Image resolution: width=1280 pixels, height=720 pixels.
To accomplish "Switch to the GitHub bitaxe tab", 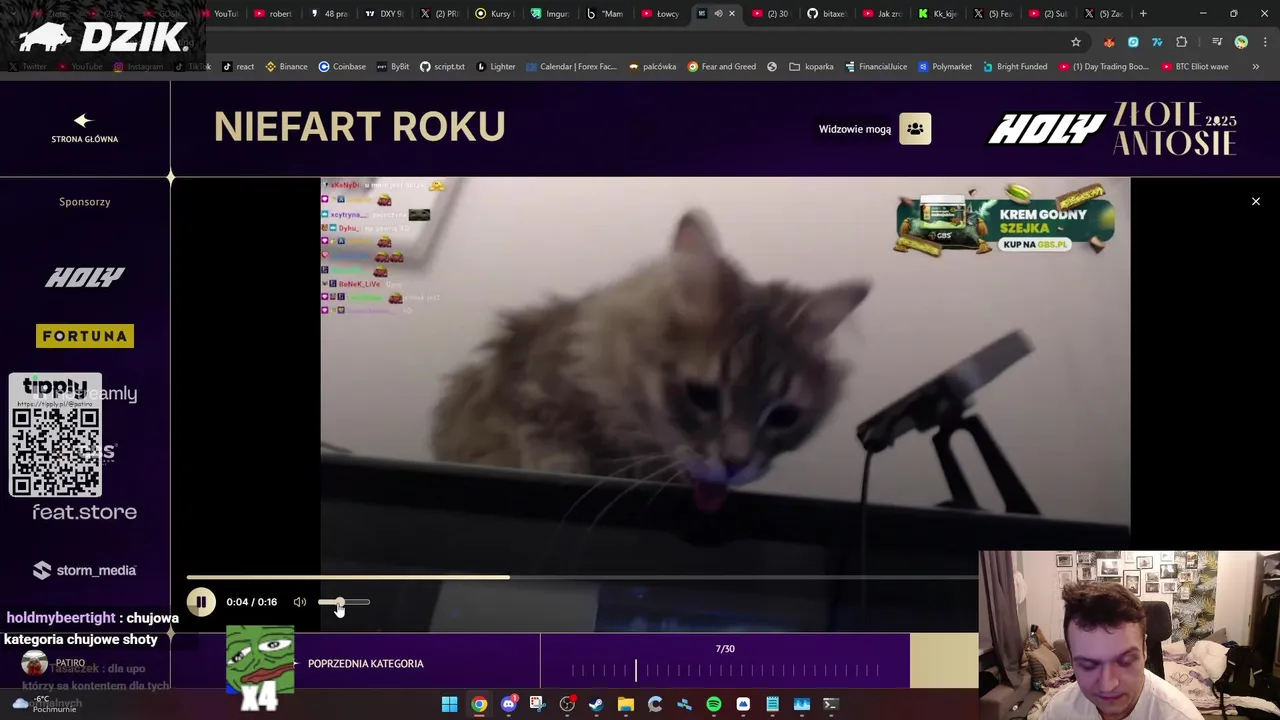I will 827,14.
